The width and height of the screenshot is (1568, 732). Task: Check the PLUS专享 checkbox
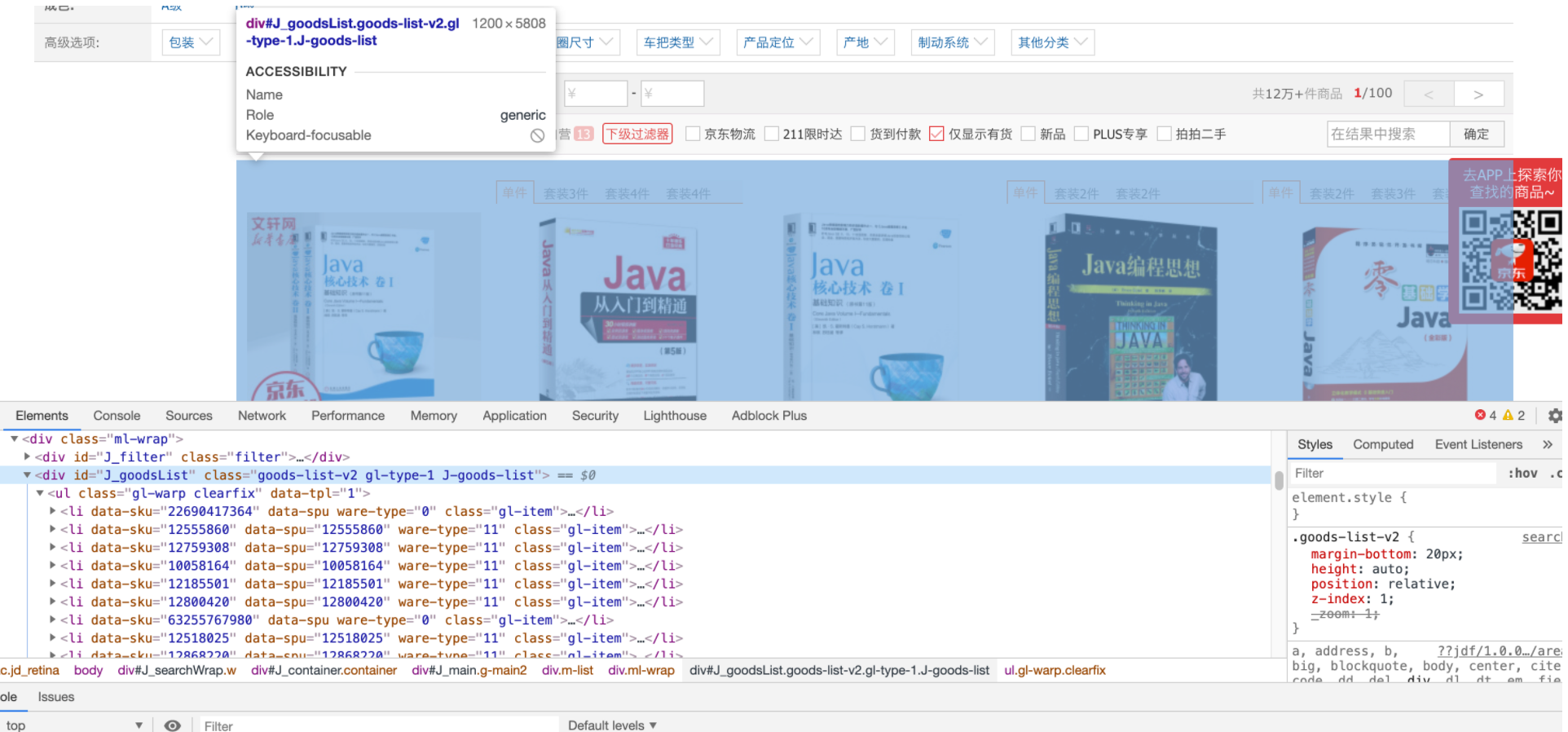point(1081,134)
